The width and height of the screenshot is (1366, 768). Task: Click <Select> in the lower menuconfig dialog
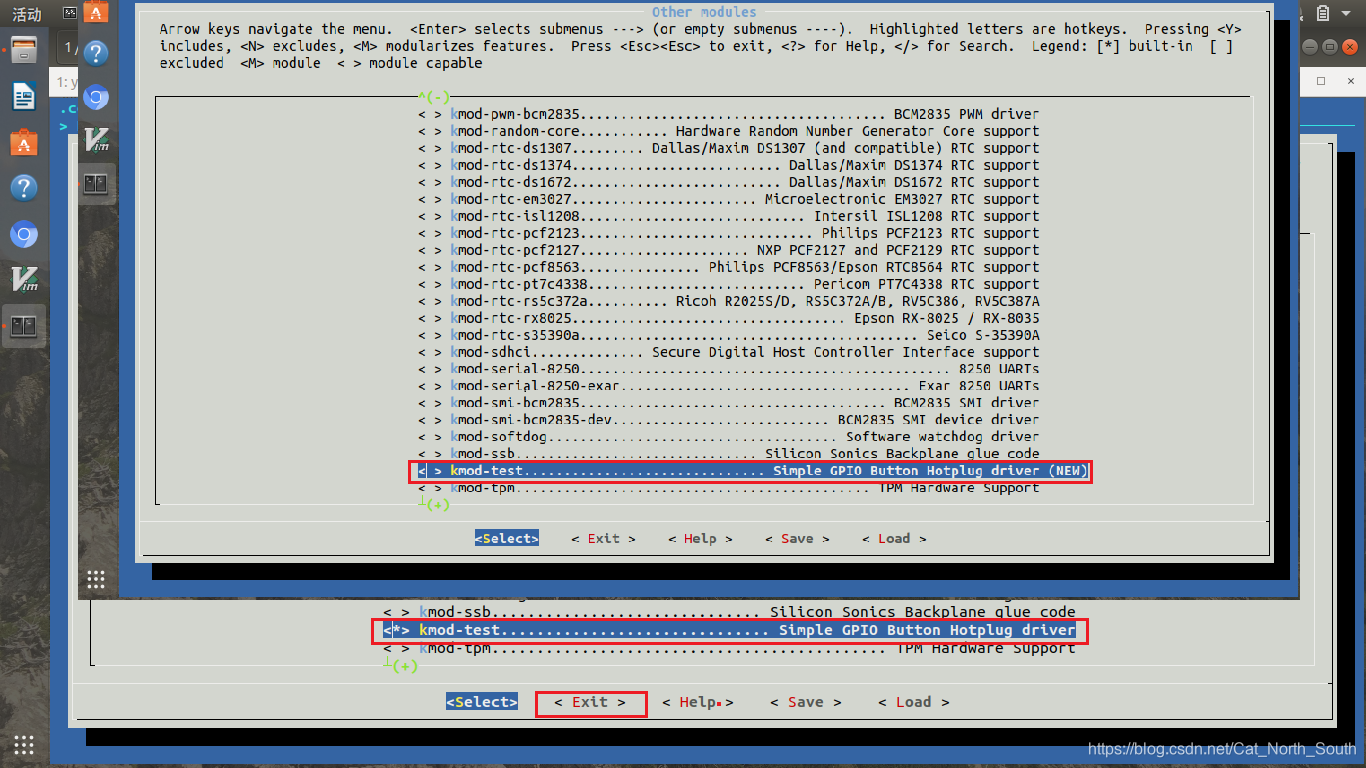point(482,702)
